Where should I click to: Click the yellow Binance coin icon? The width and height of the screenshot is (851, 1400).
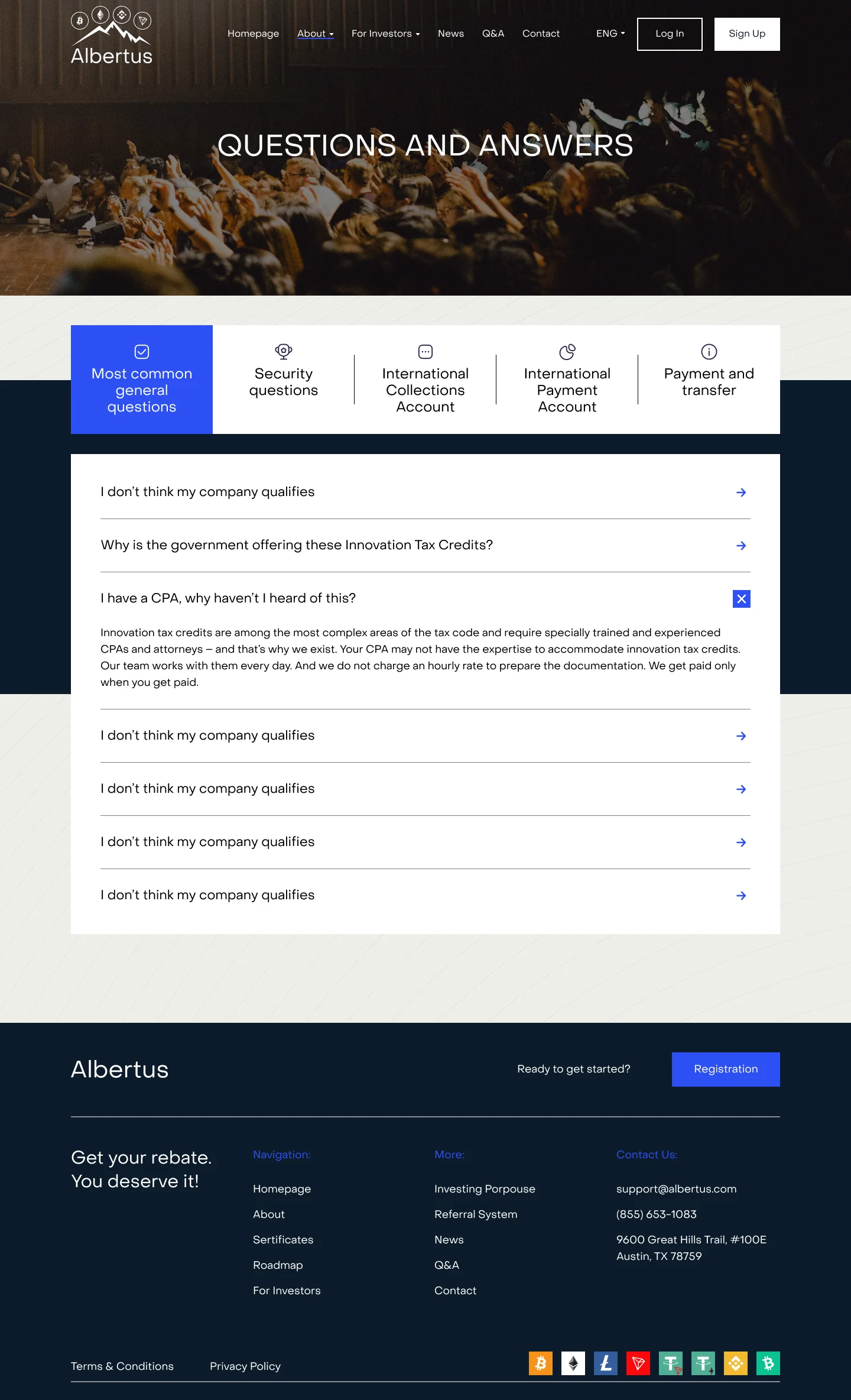pyautogui.click(x=735, y=1363)
